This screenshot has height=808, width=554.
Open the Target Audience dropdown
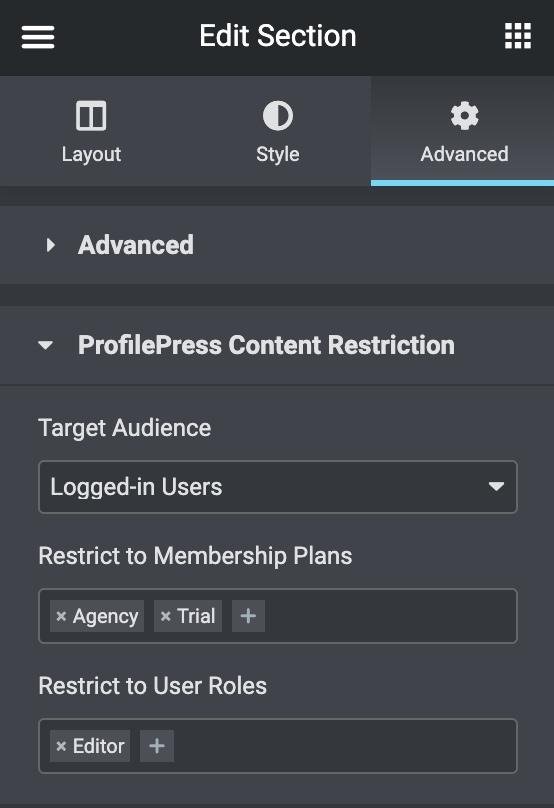[x=278, y=487]
